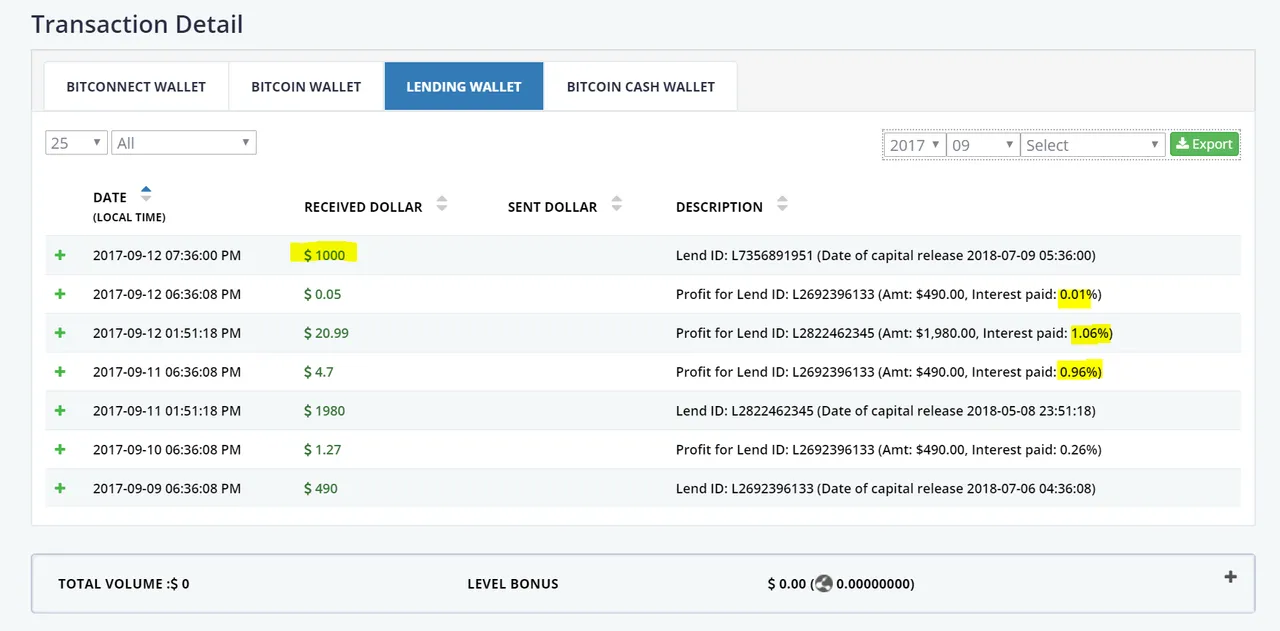Click the $ 0.00 level bonus value

[x=787, y=583]
